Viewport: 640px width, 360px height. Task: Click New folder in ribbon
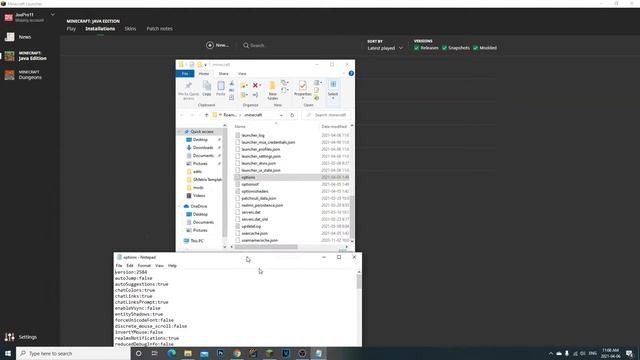[272, 90]
